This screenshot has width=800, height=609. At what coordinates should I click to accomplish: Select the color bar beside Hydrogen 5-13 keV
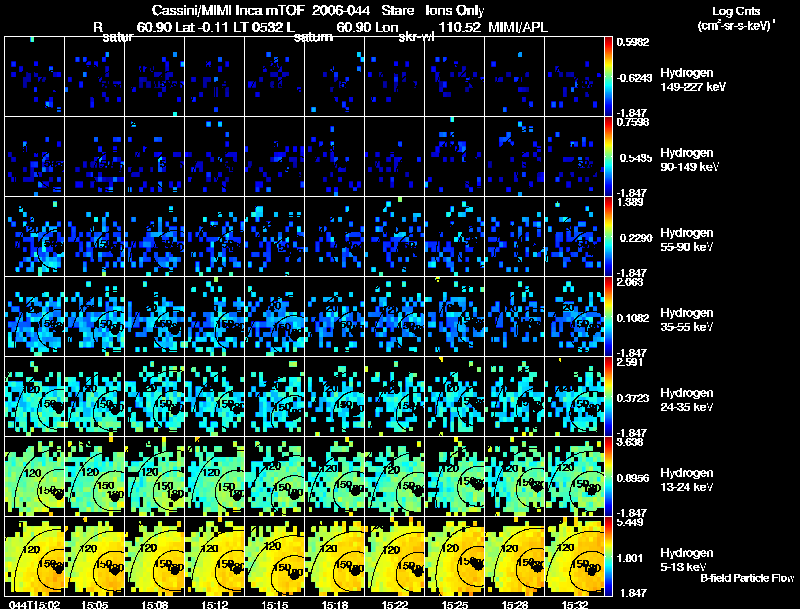608,557
